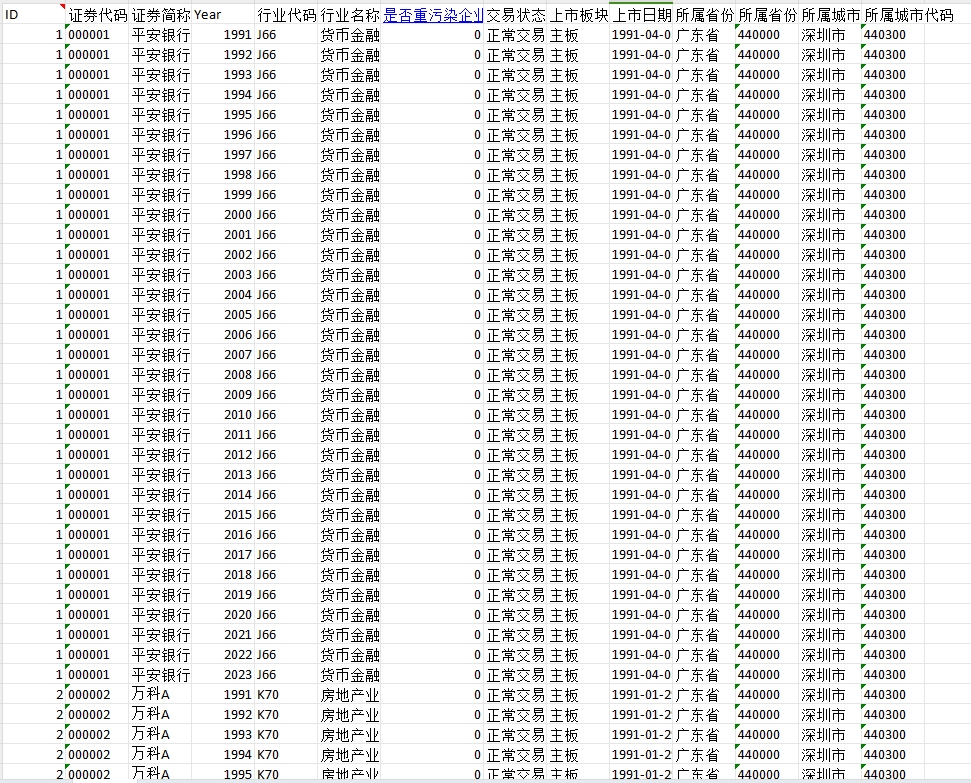Select the 平安银行 cell in the 2022 row
Screen dimensions: 971x783
coord(160,655)
